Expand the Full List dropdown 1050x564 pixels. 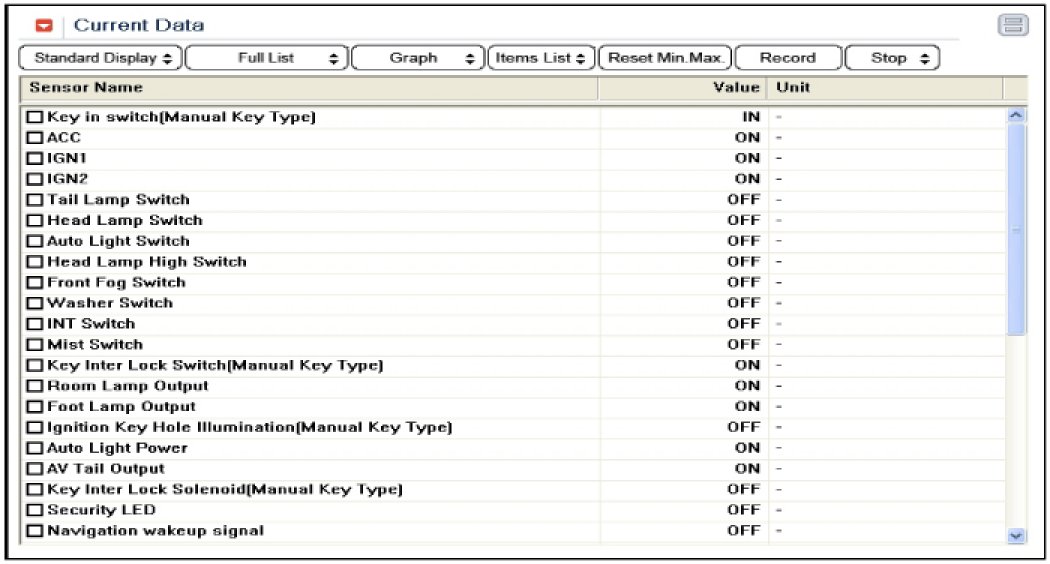267,58
